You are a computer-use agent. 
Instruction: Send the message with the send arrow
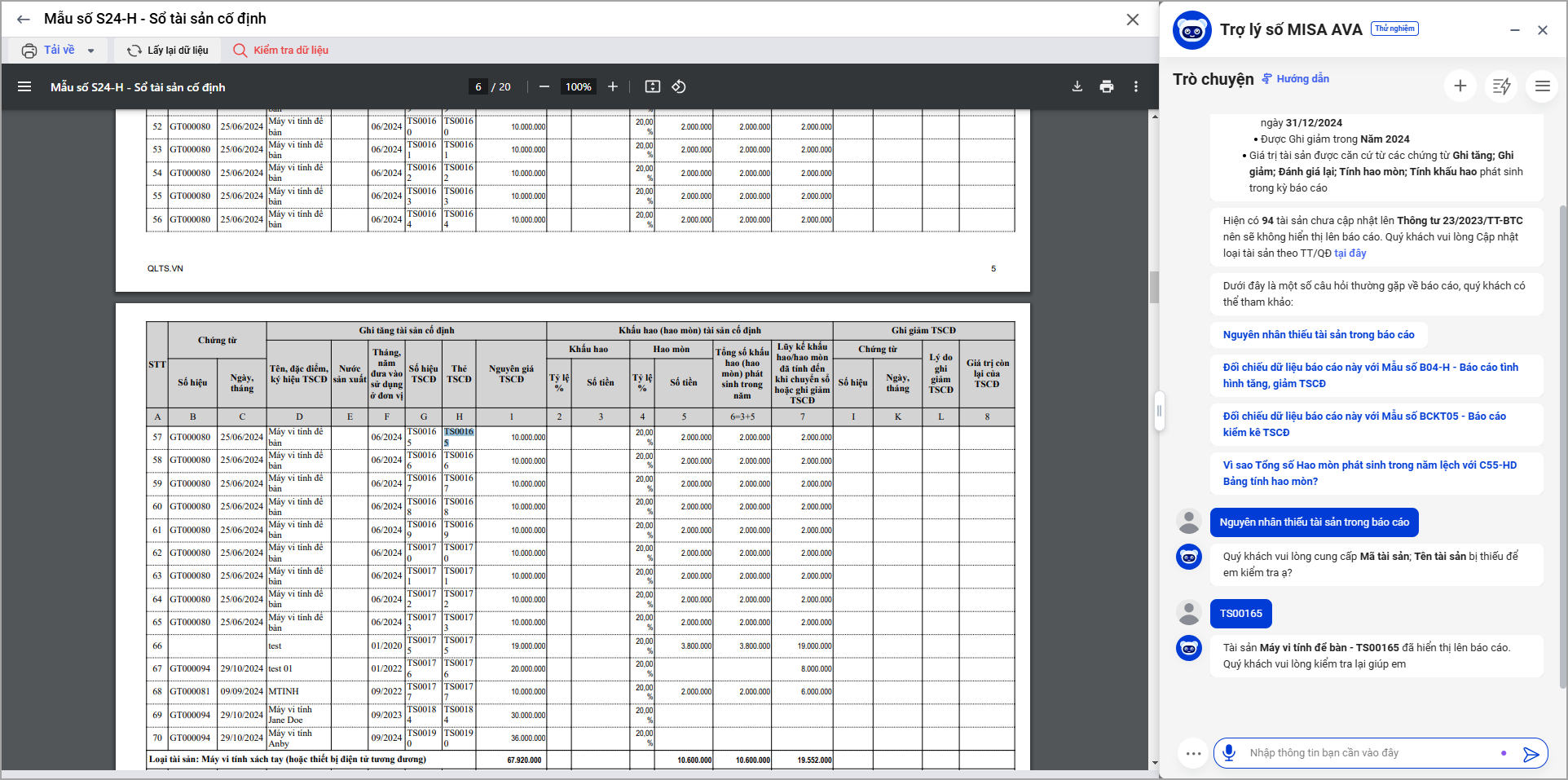pos(1531,754)
